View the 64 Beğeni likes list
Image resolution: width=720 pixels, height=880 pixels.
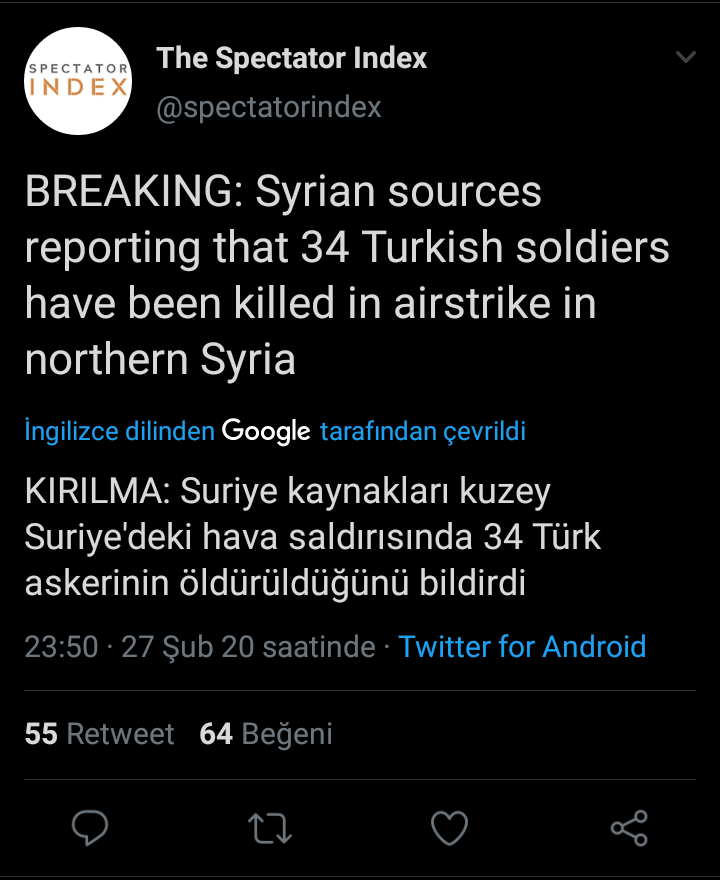pyautogui.click(x=266, y=734)
